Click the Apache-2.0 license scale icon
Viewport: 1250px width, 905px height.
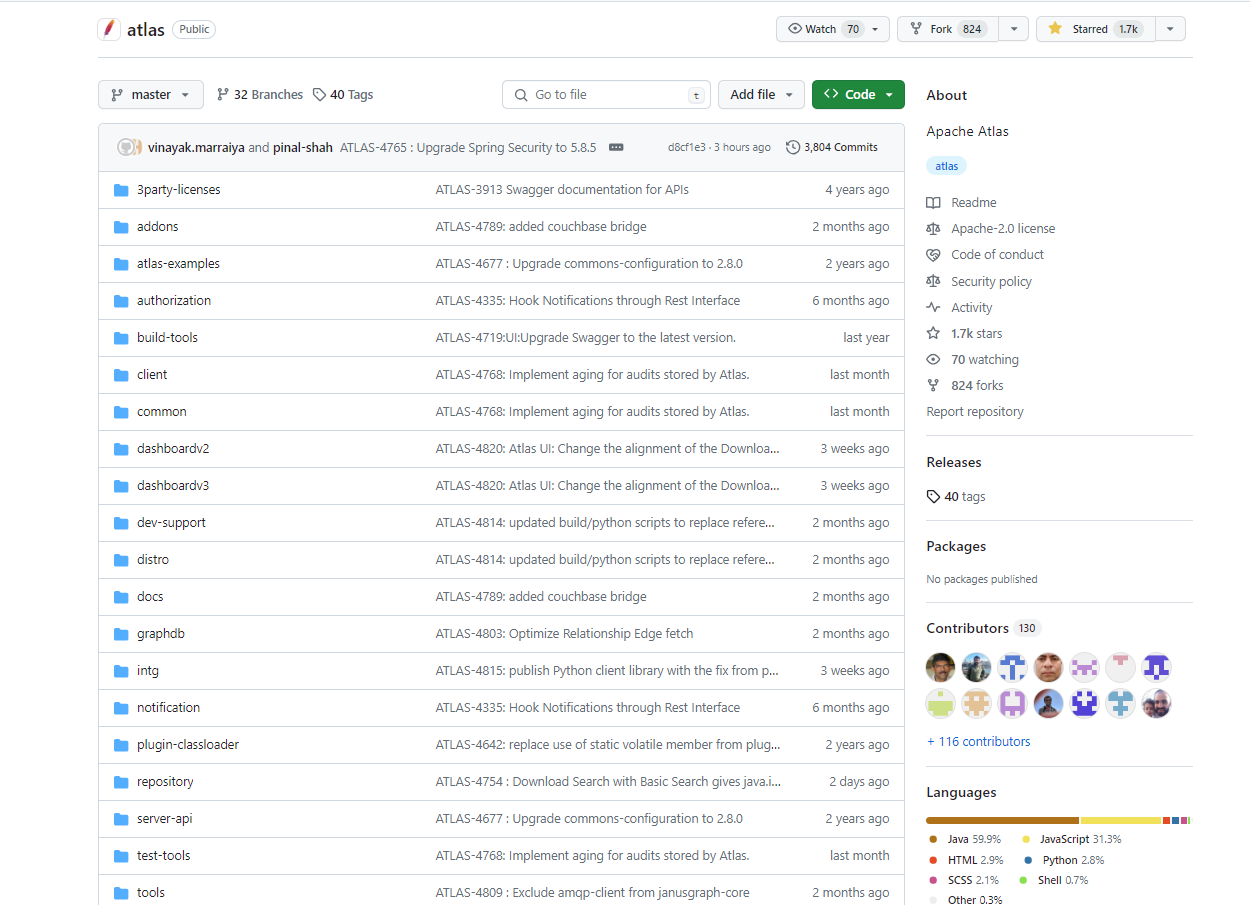(933, 228)
